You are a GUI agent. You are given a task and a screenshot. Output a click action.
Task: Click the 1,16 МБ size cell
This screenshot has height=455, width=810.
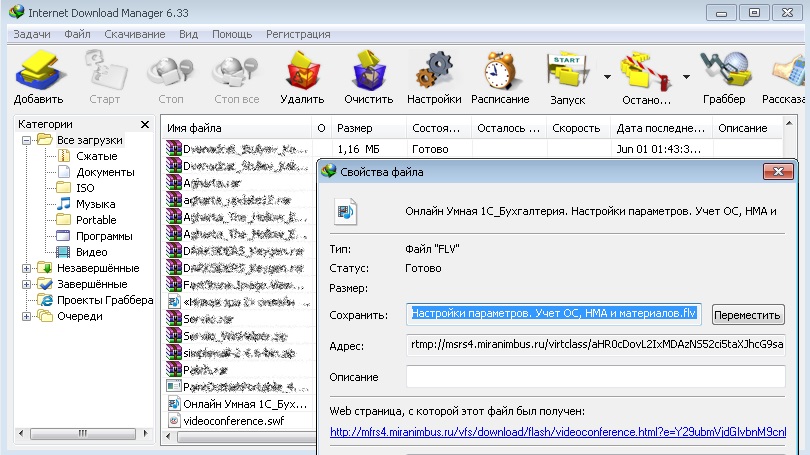click(x=359, y=149)
